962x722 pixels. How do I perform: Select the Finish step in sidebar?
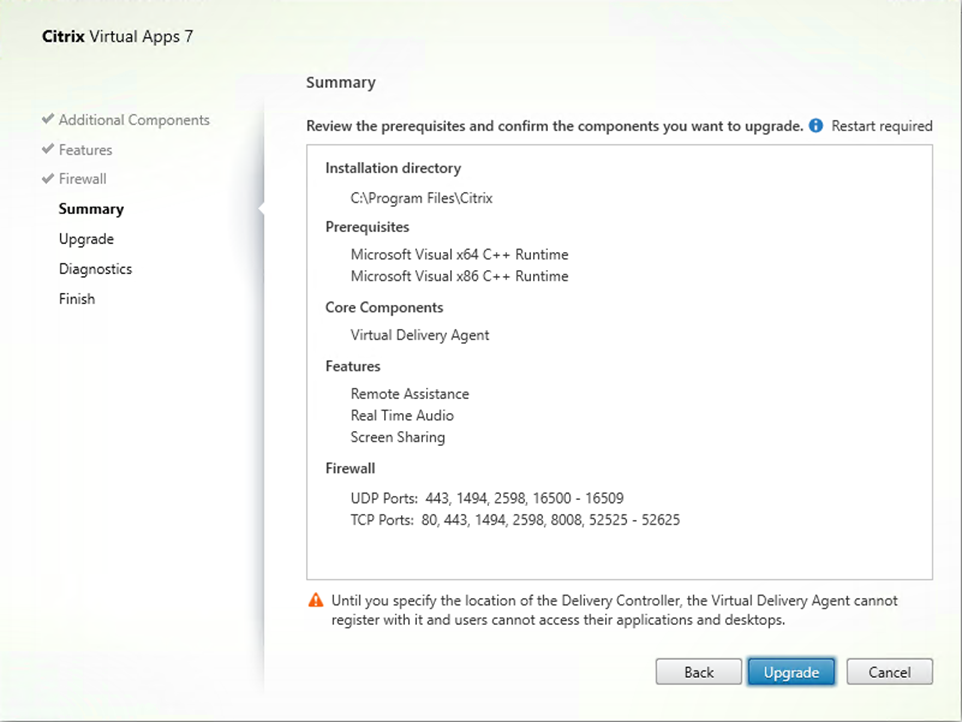point(77,299)
